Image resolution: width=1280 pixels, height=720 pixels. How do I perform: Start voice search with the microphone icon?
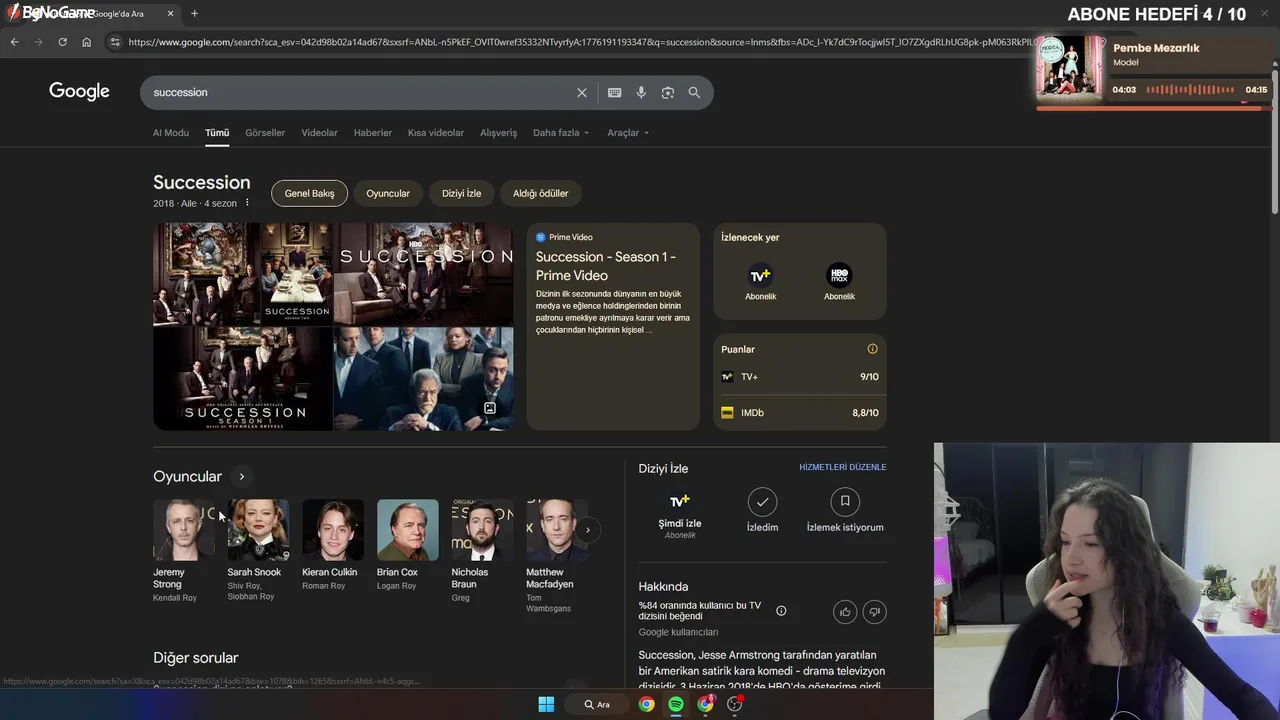[641, 92]
